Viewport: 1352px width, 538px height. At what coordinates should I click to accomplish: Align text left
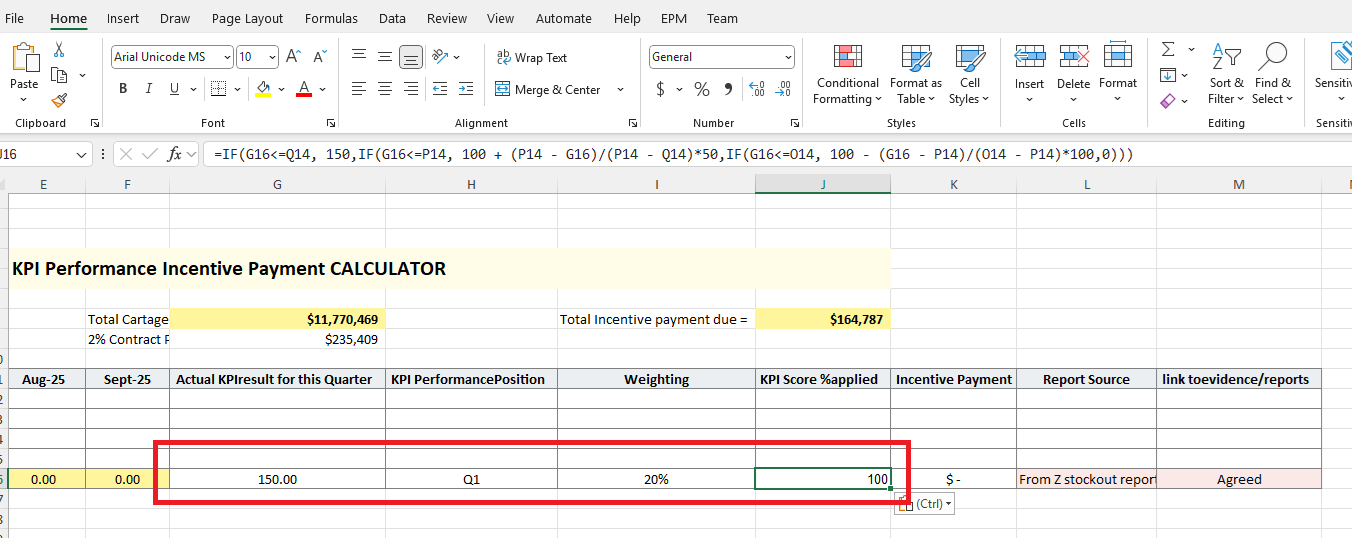coord(358,89)
